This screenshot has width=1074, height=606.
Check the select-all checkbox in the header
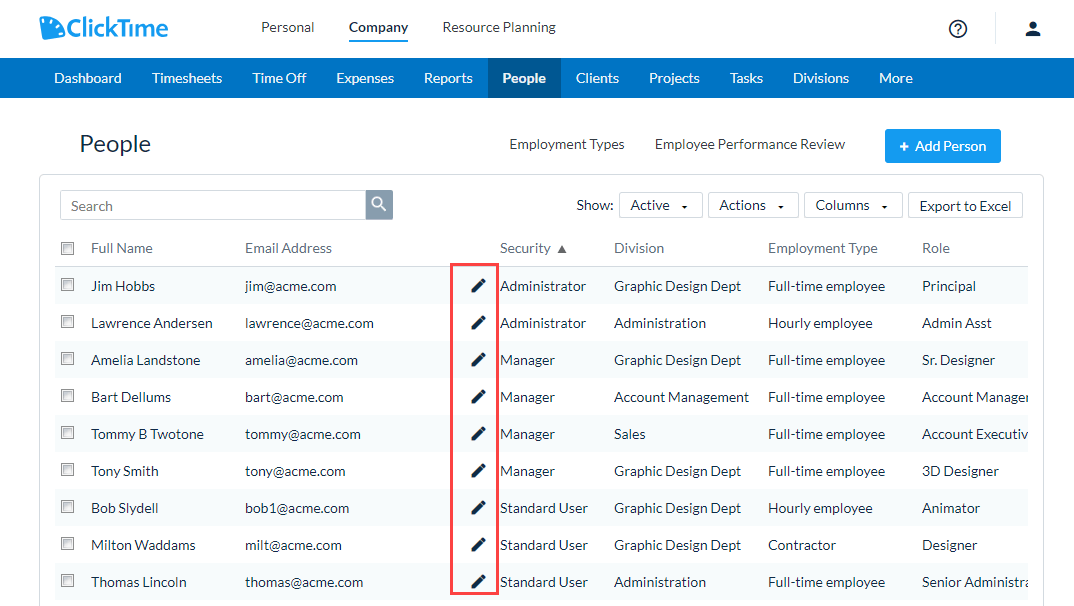[67, 247]
